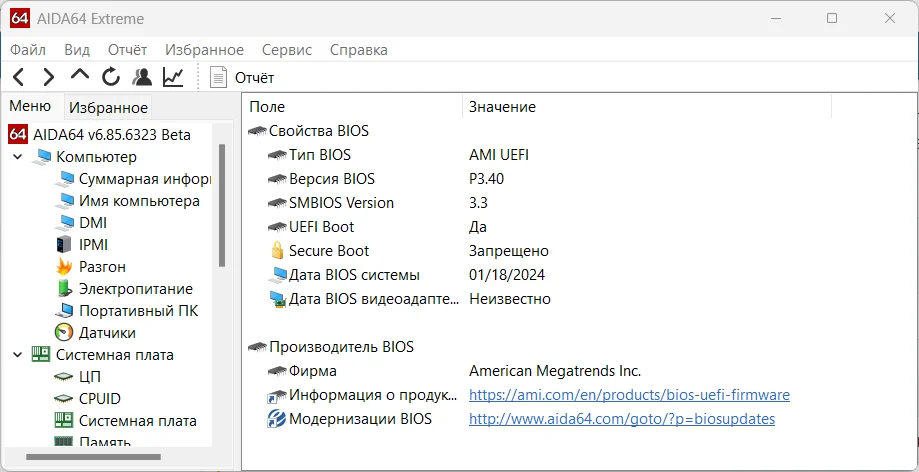Click the CPUID chip icon
Image resolution: width=919 pixels, height=472 pixels.
pyautogui.click(x=63, y=399)
